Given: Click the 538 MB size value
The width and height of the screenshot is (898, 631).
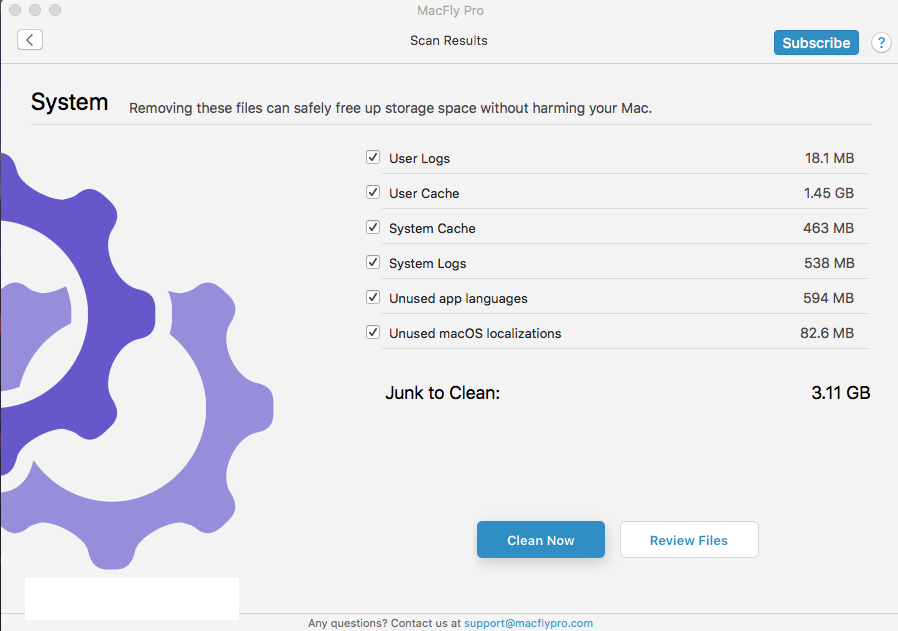Looking at the screenshot, I should pyautogui.click(x=829, y=263).
